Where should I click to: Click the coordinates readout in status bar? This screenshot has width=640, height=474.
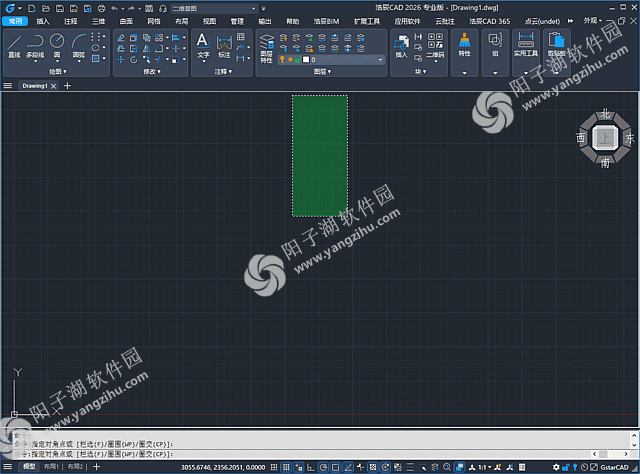coord(223,467)
